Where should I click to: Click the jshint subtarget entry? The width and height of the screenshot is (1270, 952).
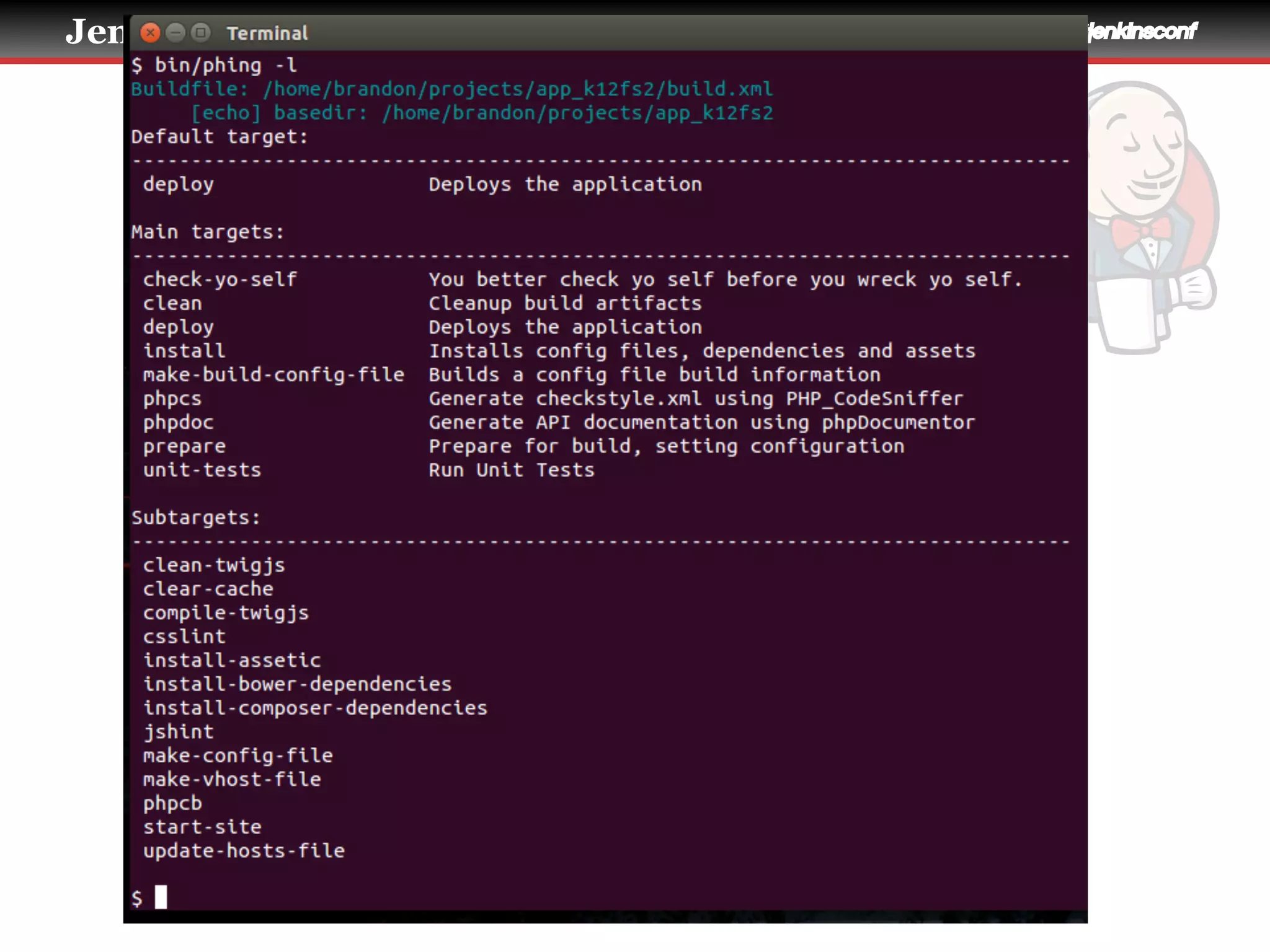tap(179, 732)
